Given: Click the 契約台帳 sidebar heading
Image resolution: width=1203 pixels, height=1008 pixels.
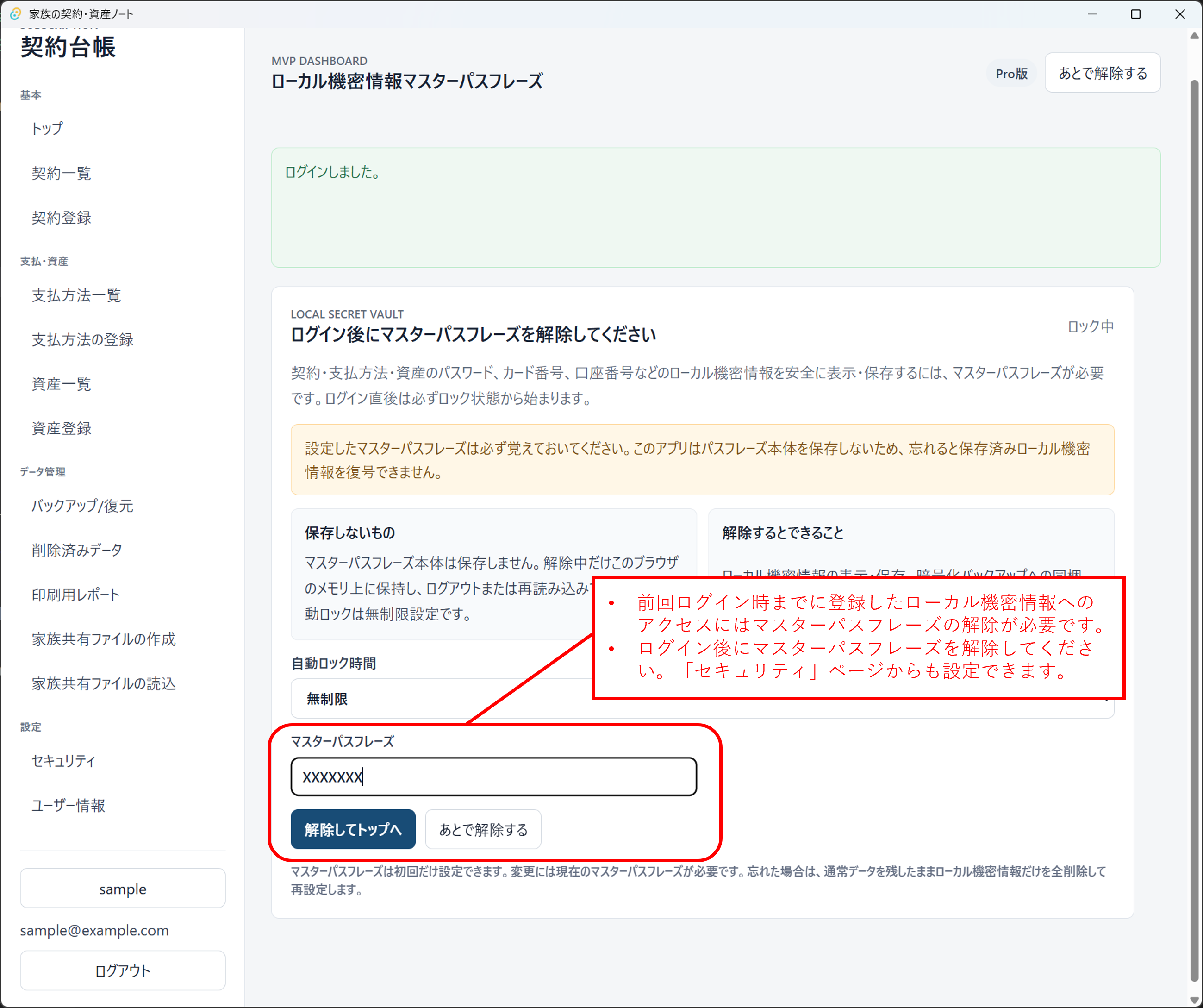Looking at the screenshot, I should (x=68, y=47).
